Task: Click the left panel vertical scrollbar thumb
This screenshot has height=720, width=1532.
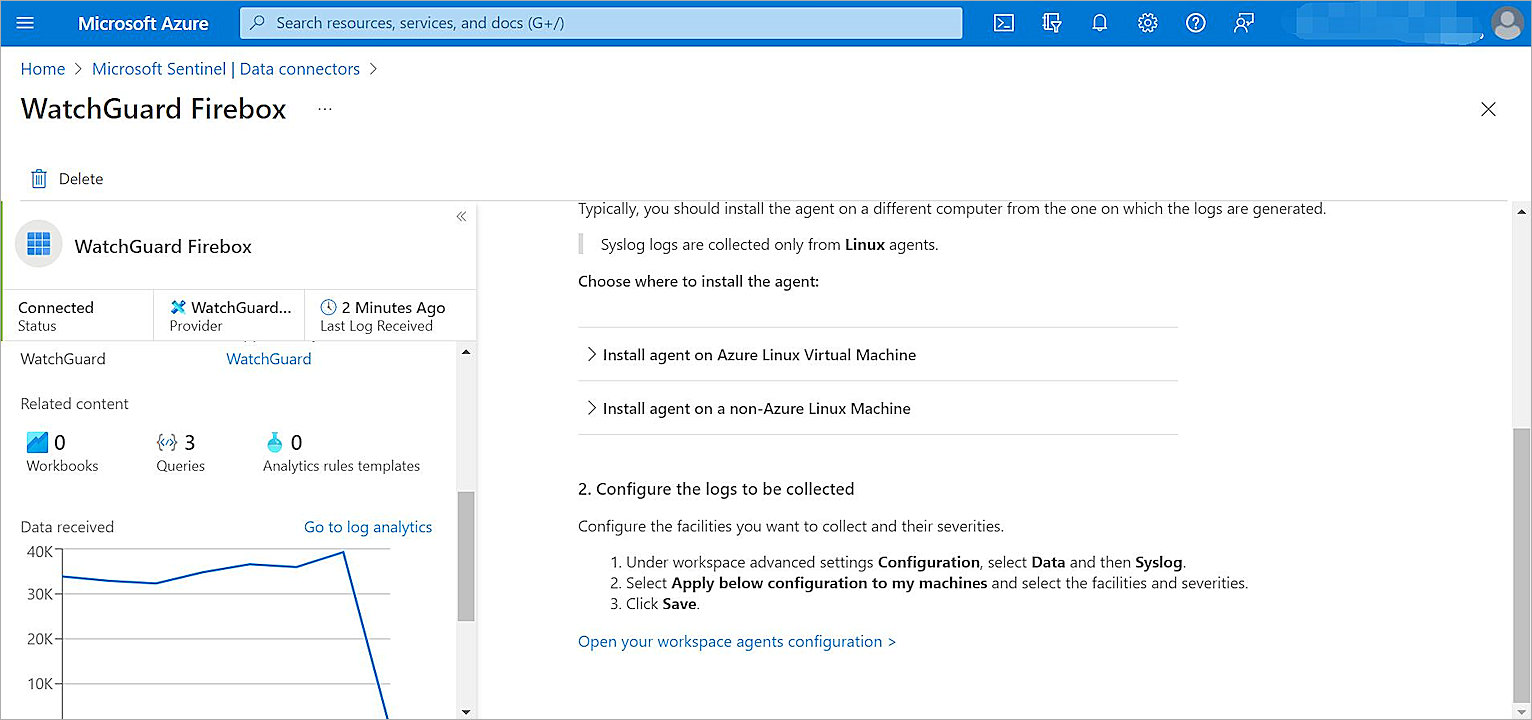Action: click(466, 555)
